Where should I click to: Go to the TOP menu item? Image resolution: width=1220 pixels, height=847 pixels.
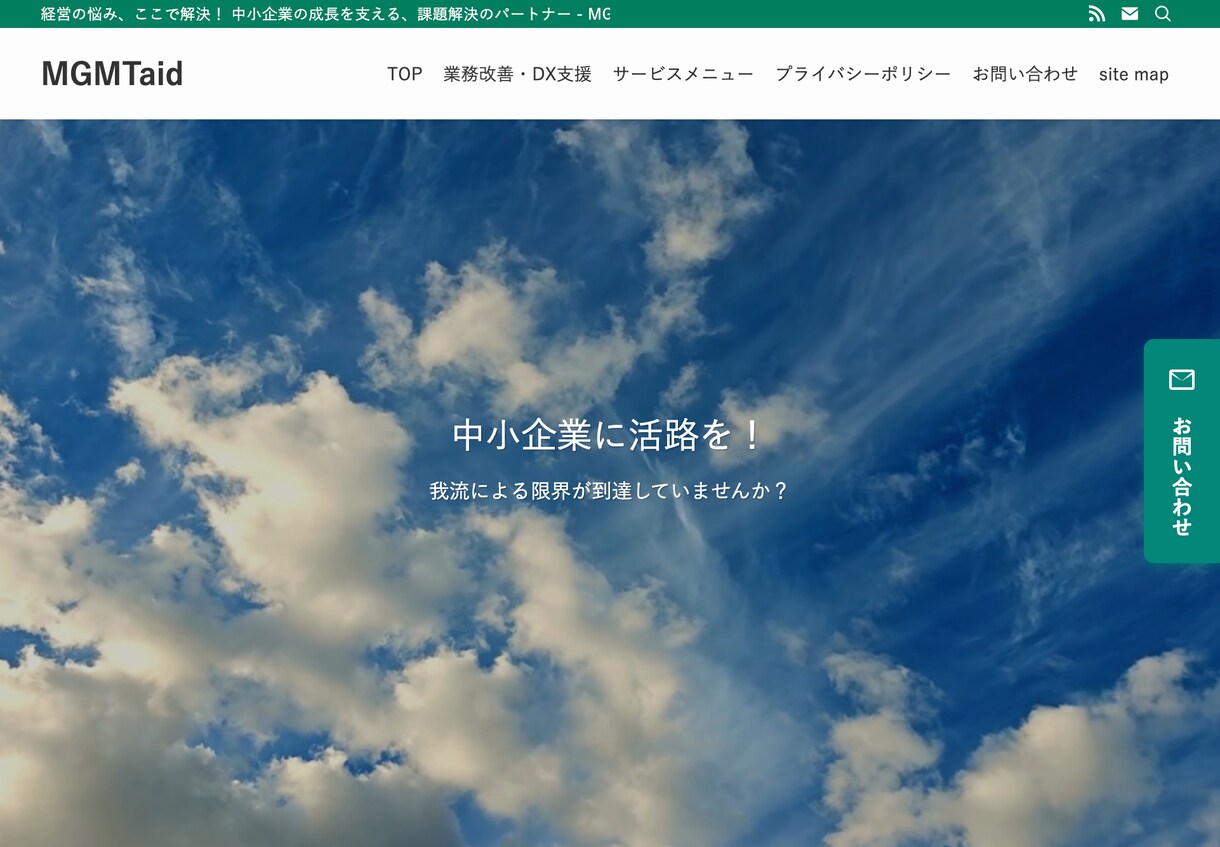pos(405,74)
